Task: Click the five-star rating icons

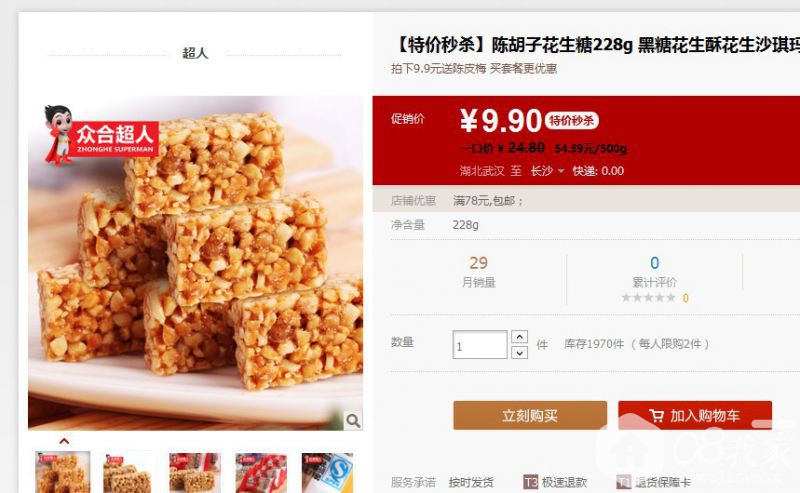Action: tap(648, 298)
